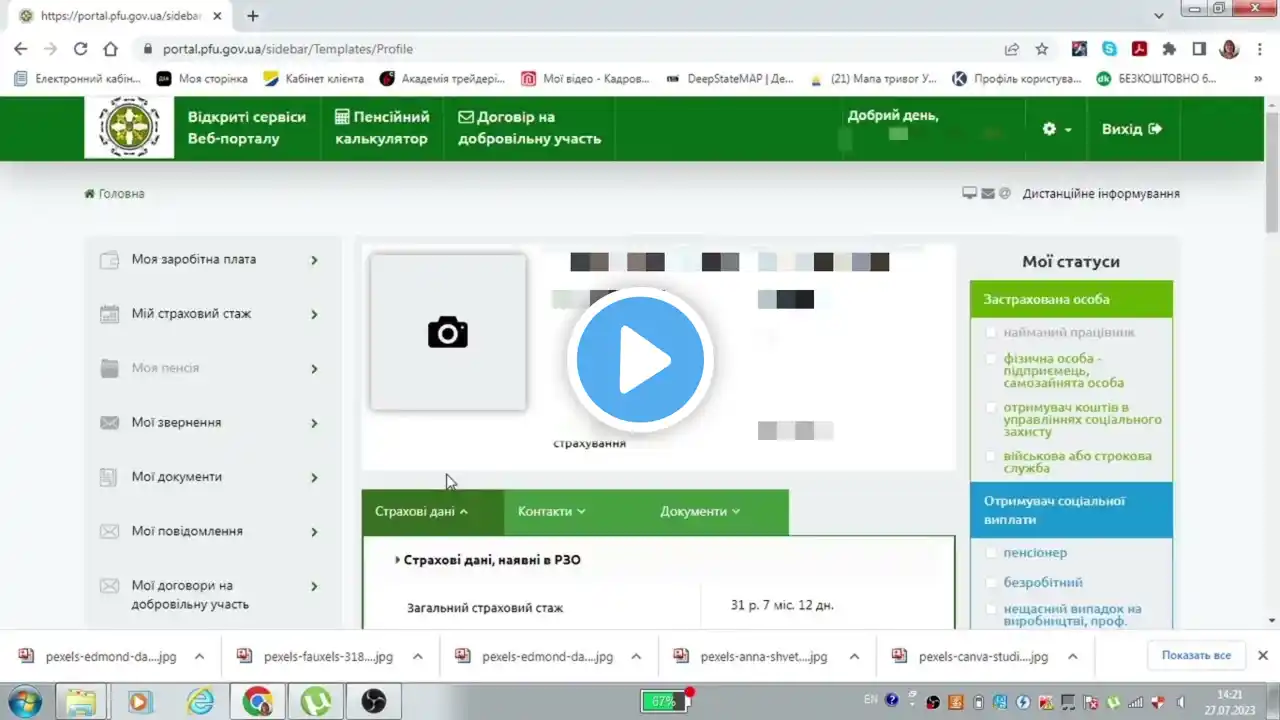
Task: Go to browser Home page icon
Action: pos(110,49)
